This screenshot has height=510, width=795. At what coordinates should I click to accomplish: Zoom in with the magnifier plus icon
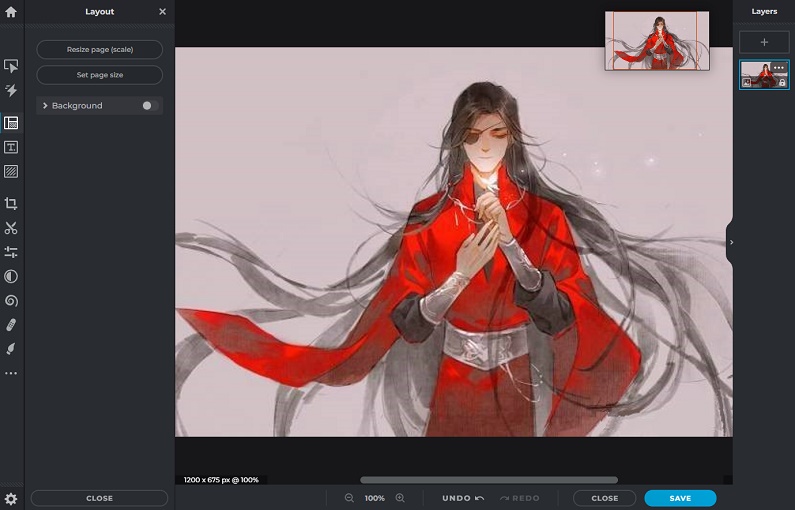click(400, 498)
